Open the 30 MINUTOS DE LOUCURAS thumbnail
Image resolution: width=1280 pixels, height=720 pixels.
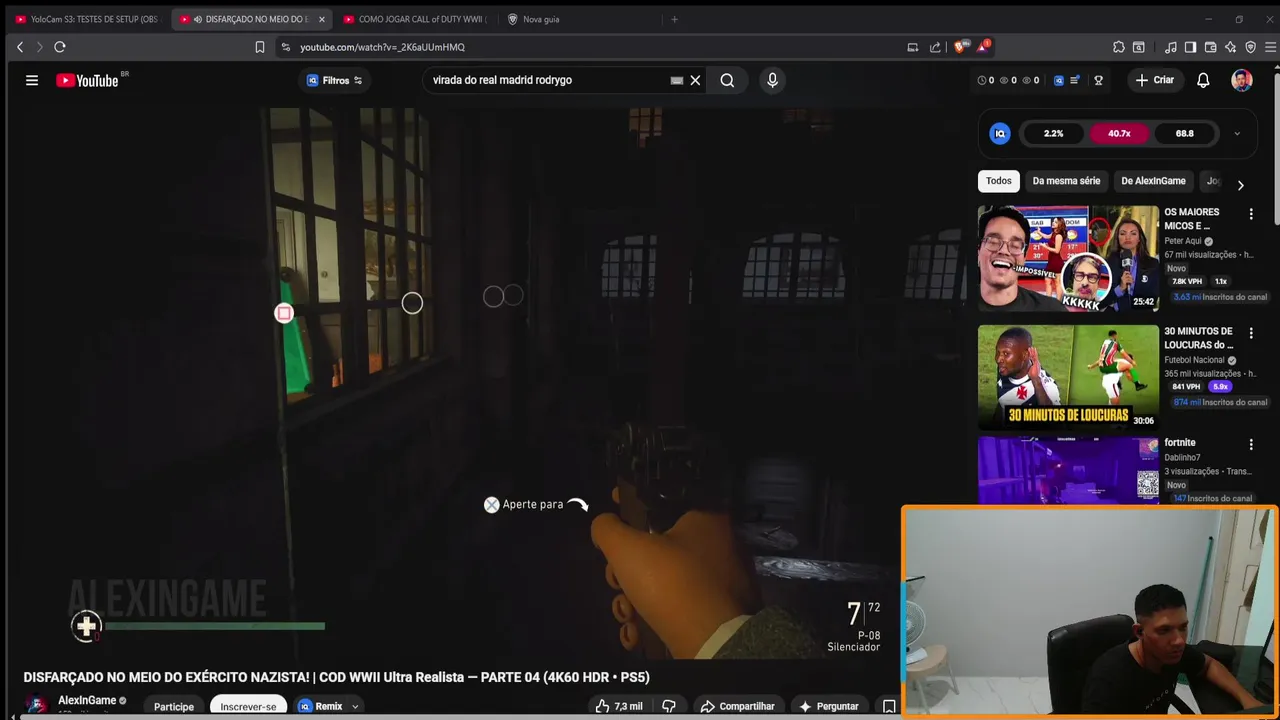click(x=1068, y=377)
